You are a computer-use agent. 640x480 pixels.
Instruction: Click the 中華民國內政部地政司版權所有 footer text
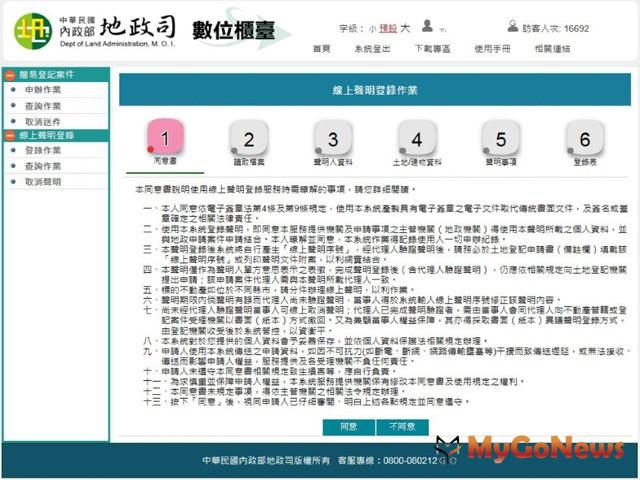point(266,460)
